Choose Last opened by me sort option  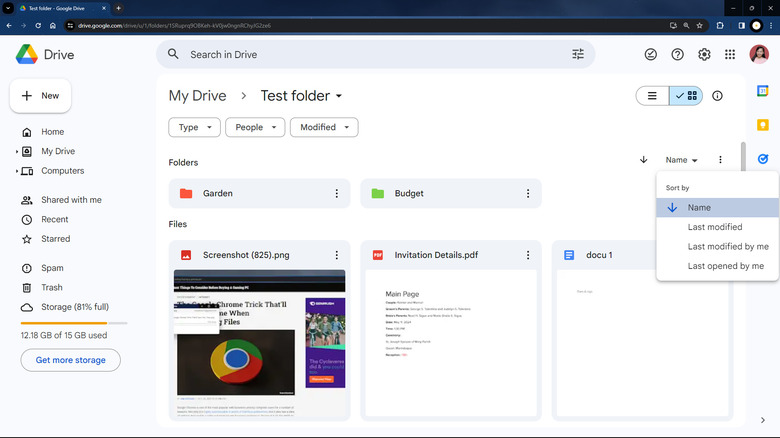pyautogui.click(x=725, y=266)
